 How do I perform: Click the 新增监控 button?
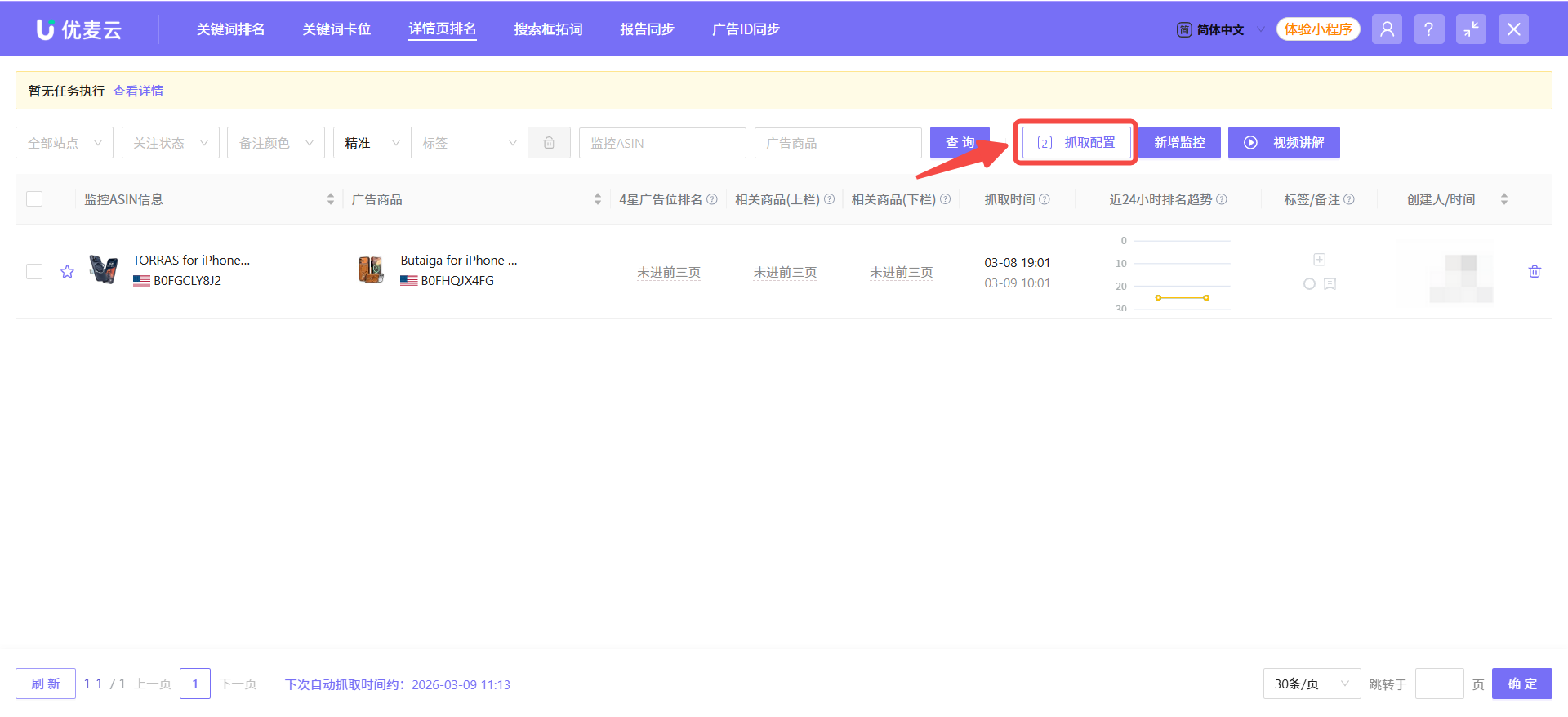click(x=1179, y=143)
